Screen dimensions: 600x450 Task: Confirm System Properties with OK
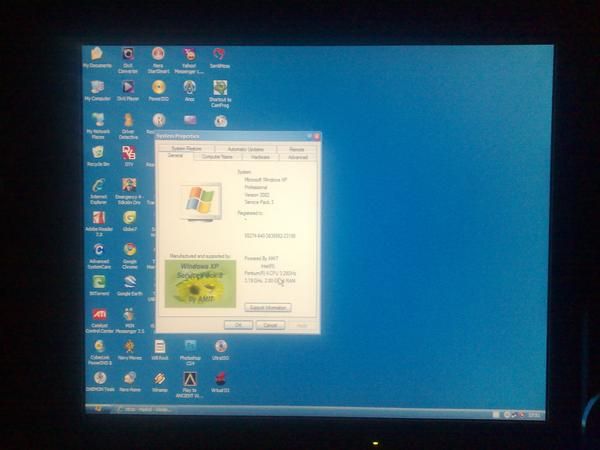click(x=238, y=325)
